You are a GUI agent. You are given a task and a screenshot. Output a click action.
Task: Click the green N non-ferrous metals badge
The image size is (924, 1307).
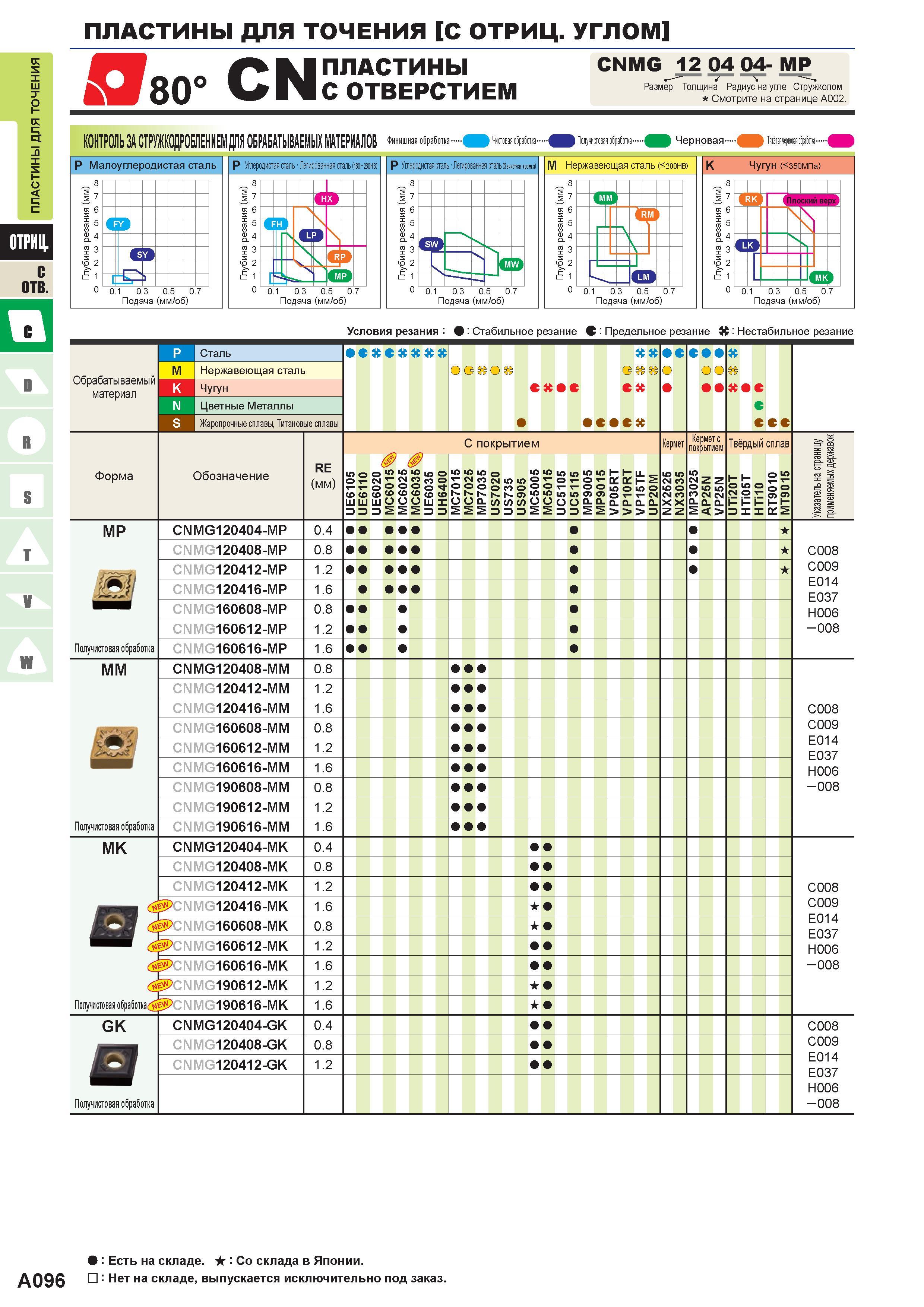click(x=177, y=406)
